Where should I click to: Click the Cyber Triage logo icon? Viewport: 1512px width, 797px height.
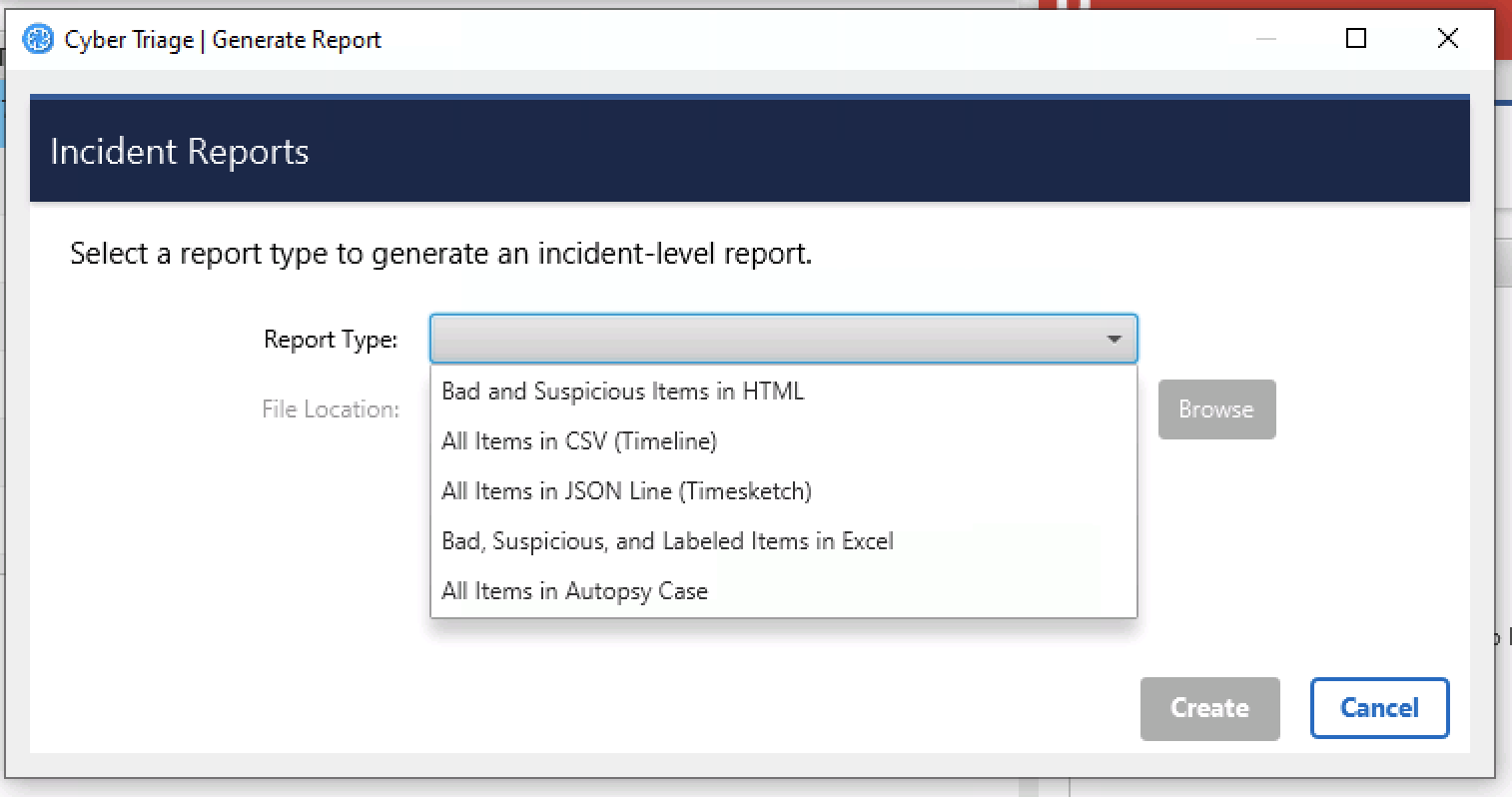pos(36,39)
